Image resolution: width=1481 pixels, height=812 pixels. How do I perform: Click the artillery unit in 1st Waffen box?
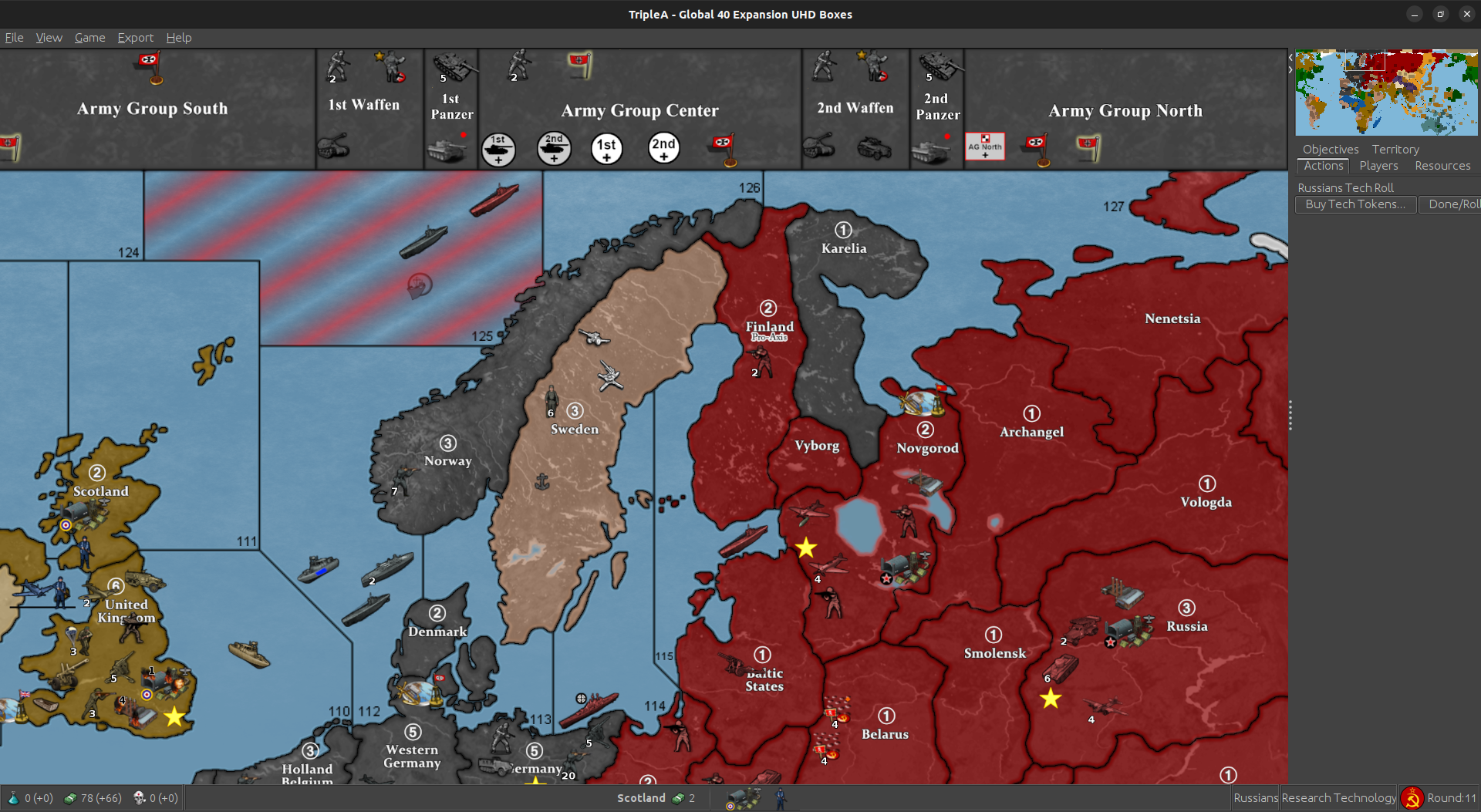333,144
